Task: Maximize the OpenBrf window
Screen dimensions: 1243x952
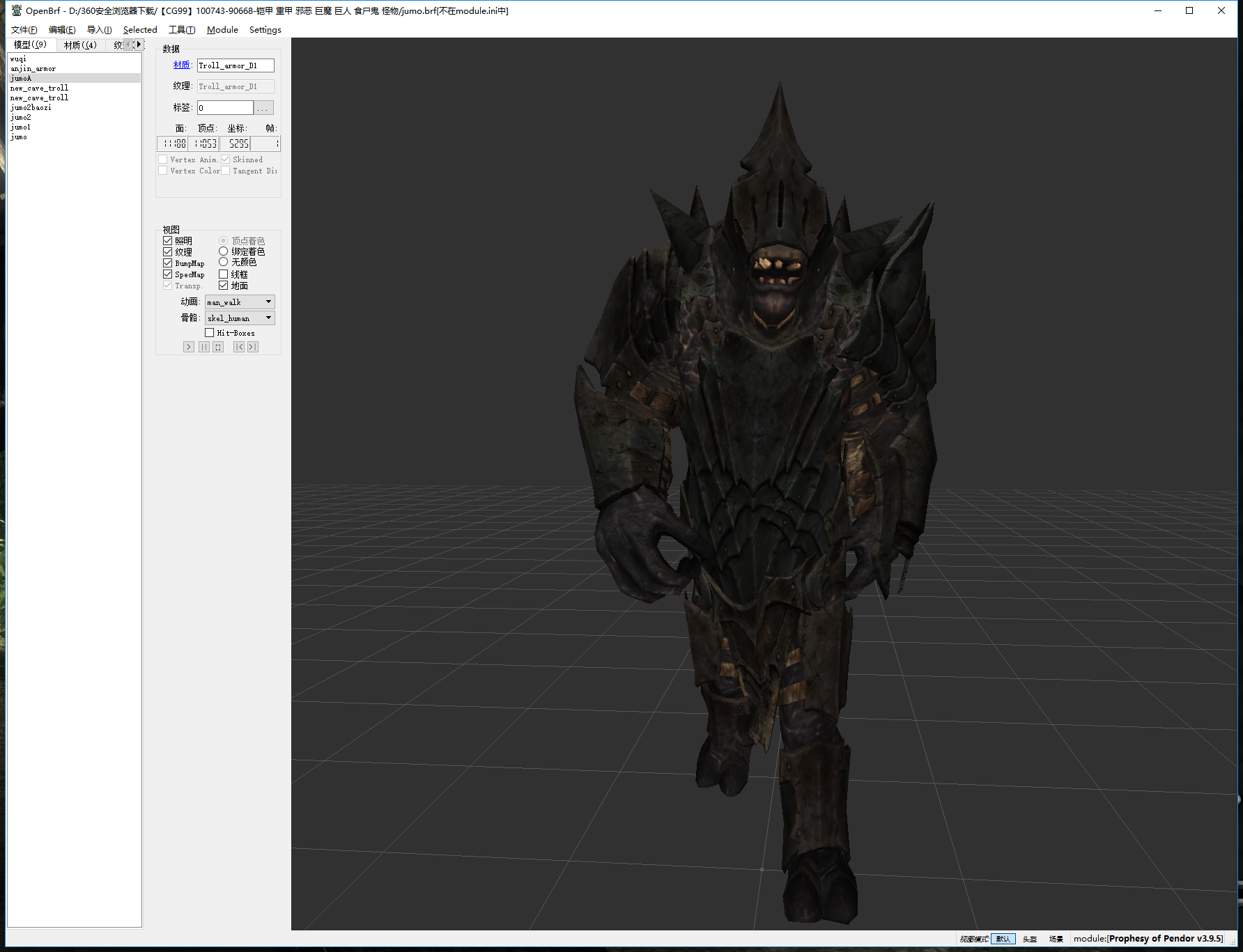Action: [x=1189, y=10]
